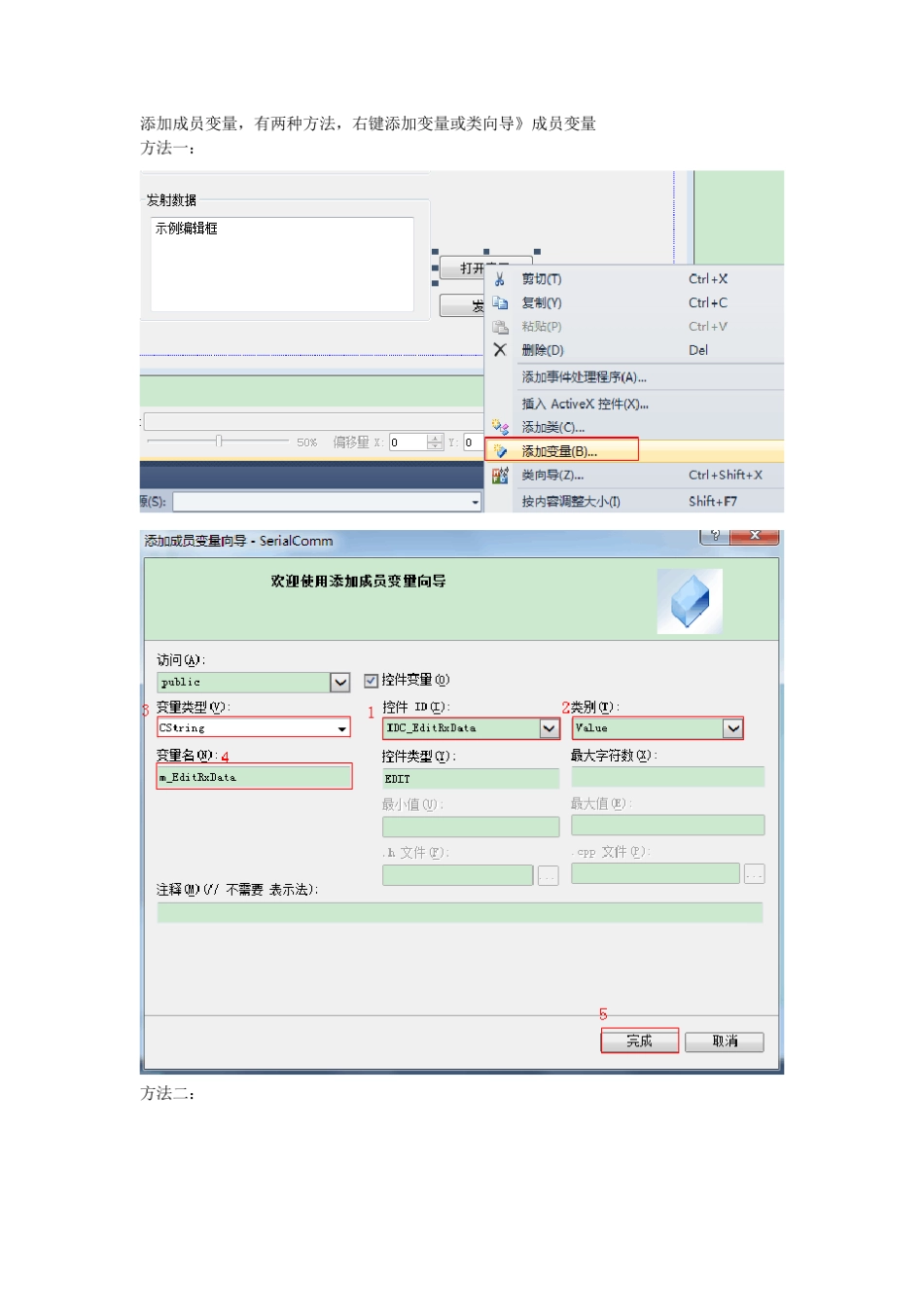Image resolution: width=924 pixels, height=1307 pixels.
Task: Click the .h 文件 browse button
Action: tap(549, 875)
